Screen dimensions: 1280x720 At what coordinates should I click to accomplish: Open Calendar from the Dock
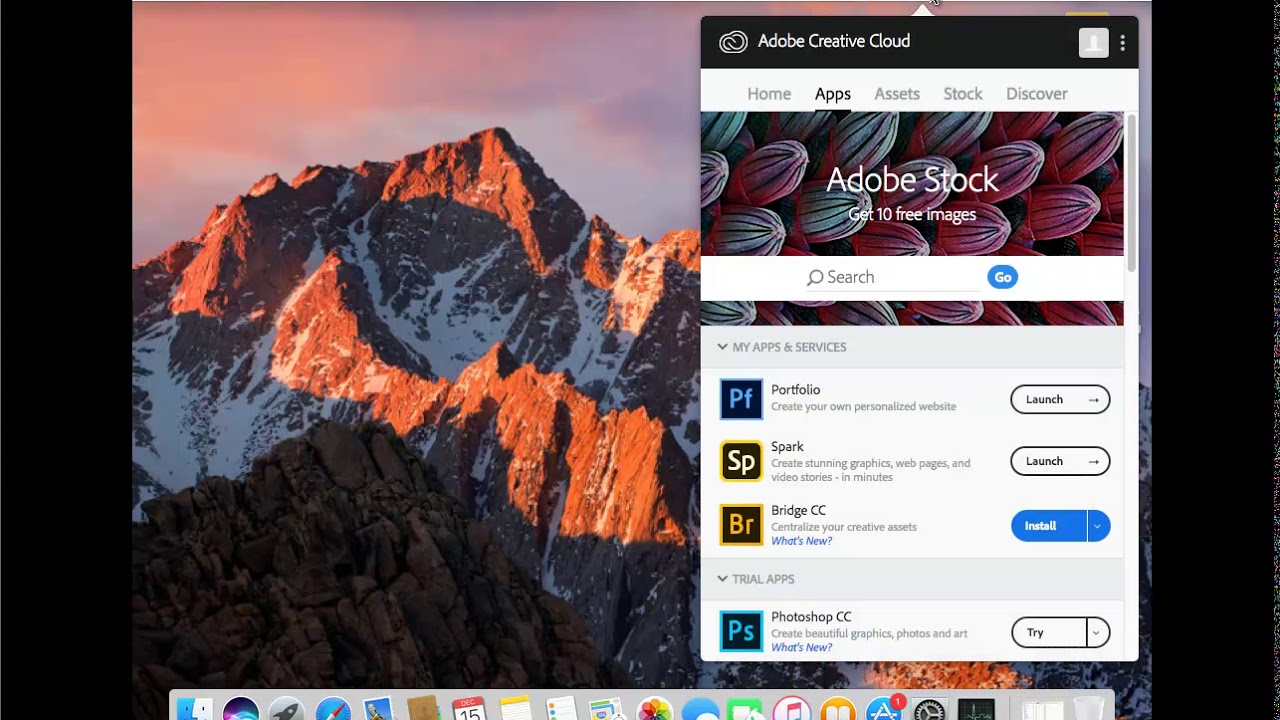pos(469,708)
